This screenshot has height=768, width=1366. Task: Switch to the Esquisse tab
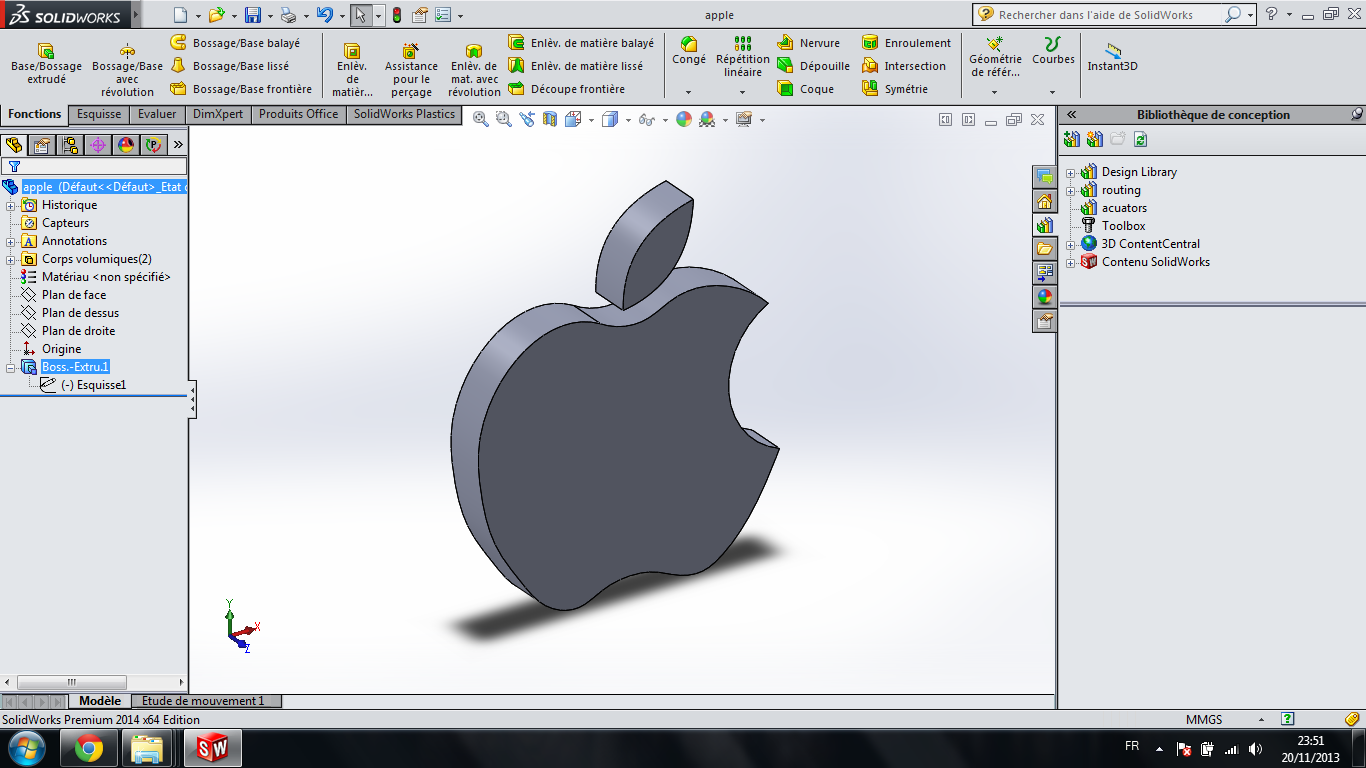[x=99, y=114]
